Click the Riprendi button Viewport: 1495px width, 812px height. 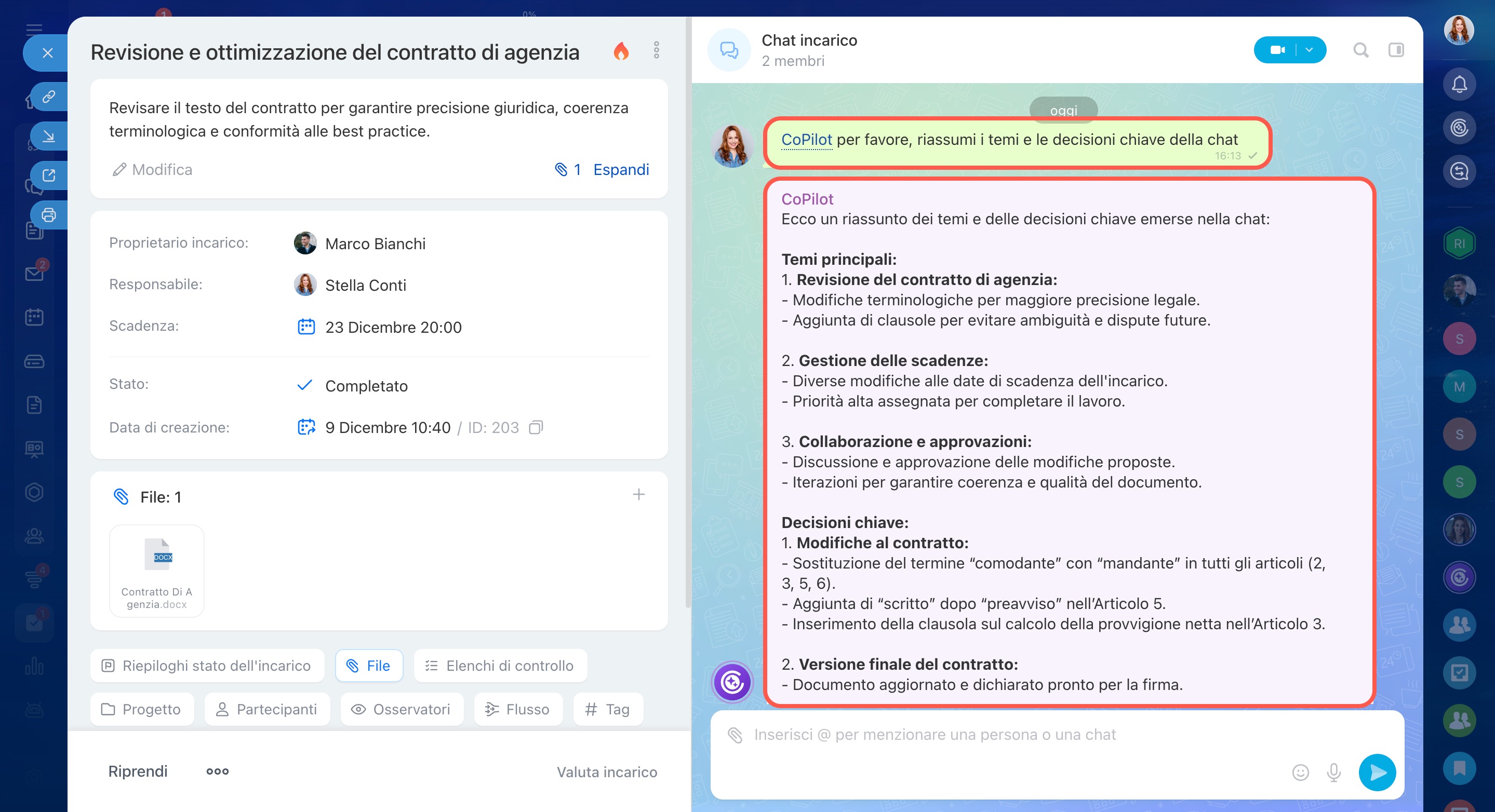138,772
